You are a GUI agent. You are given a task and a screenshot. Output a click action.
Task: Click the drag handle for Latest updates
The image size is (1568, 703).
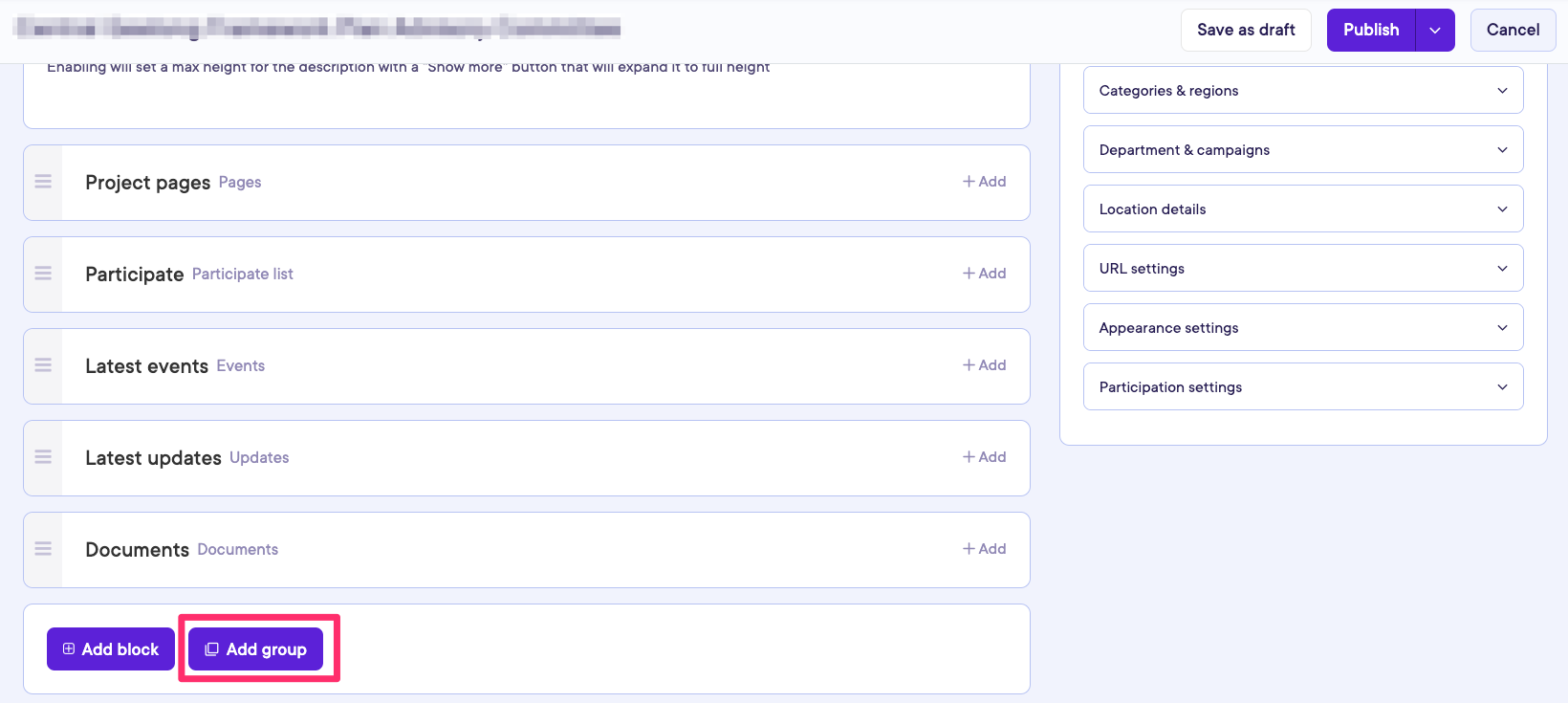(43, 457)
